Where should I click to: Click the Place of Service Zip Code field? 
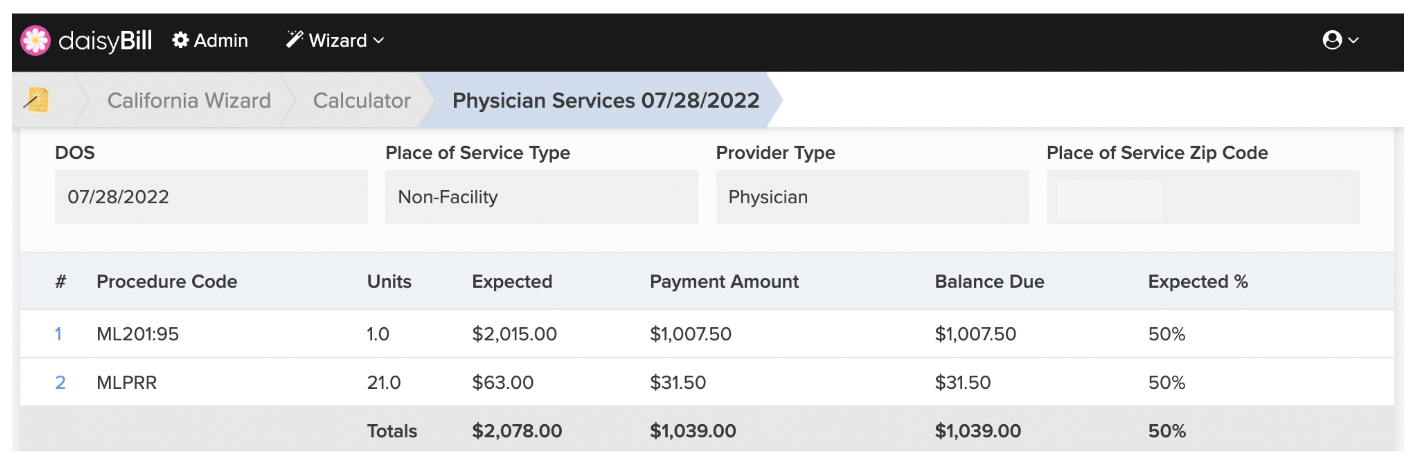point(1203,197)
